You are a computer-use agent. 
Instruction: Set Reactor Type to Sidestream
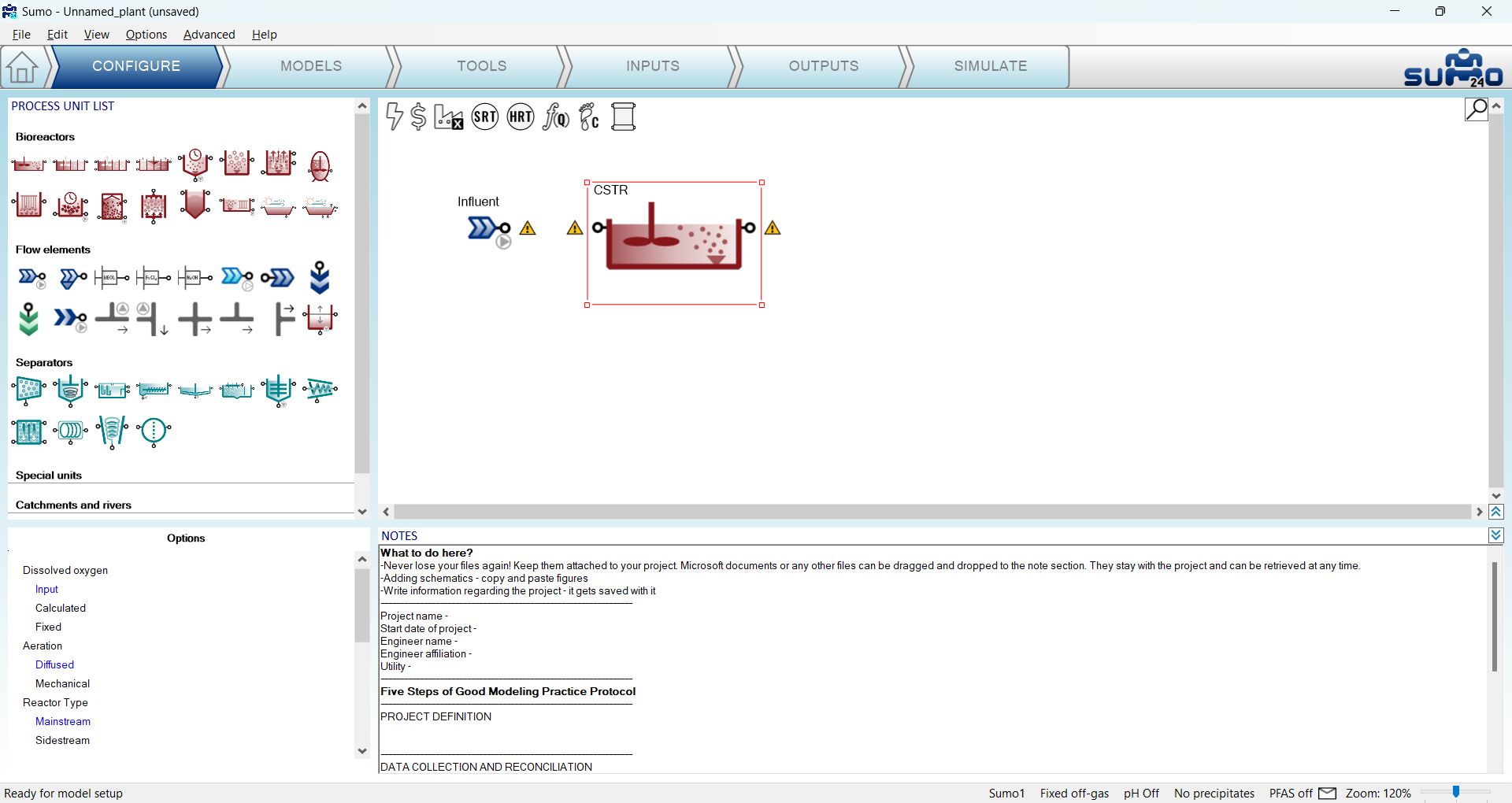(x=62, y=740)
